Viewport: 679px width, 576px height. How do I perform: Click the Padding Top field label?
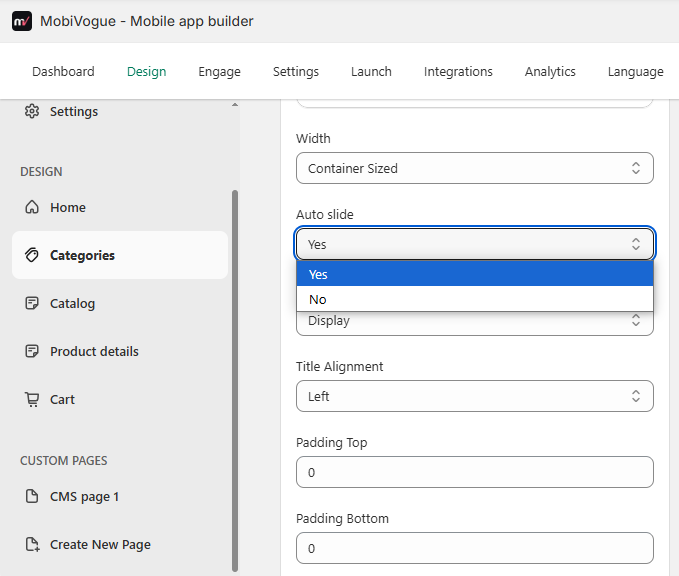(332, 443)
